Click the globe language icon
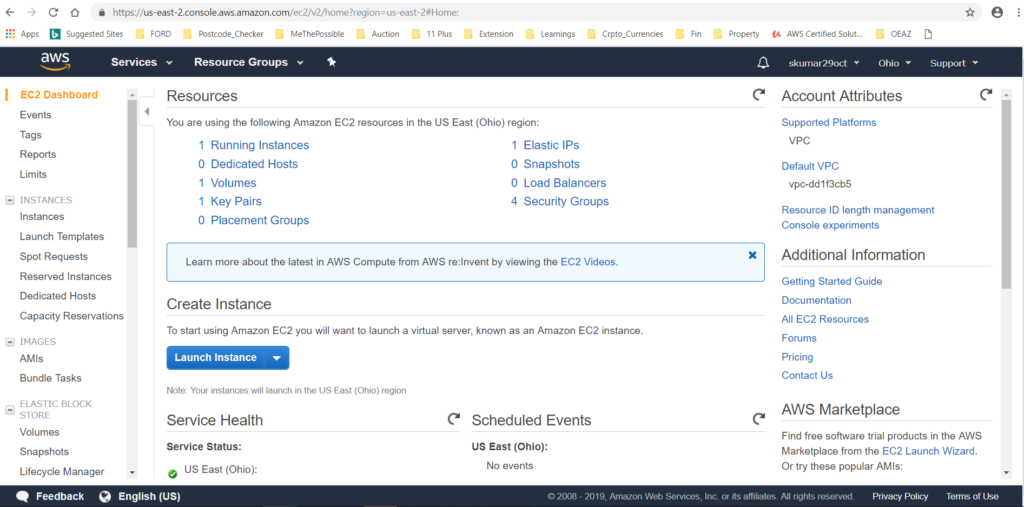The height and width of the screenshot is (507, 1024). coord(105,496)
